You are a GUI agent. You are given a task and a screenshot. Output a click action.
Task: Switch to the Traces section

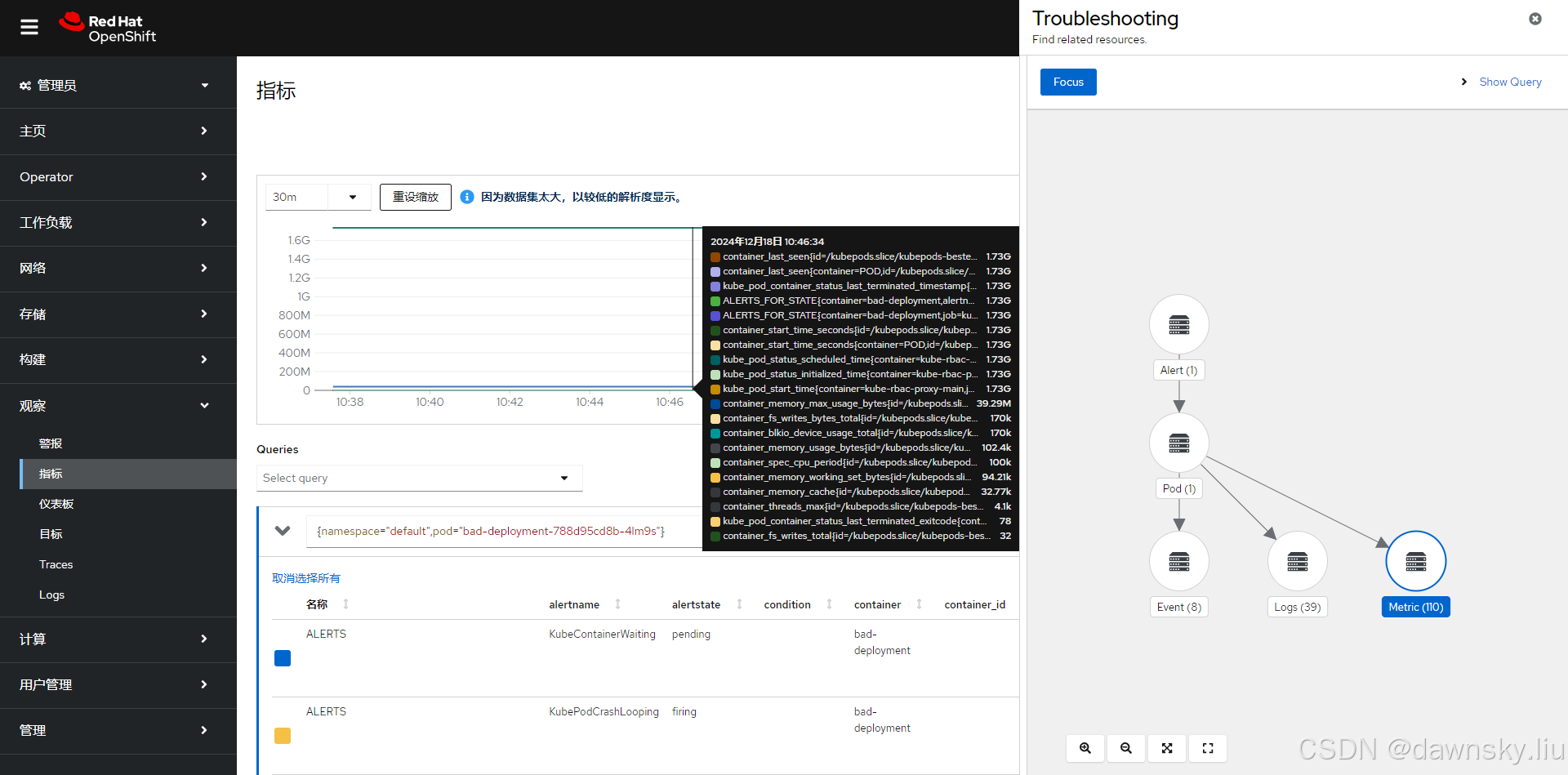pyautogui.click(x=56, y=564)
